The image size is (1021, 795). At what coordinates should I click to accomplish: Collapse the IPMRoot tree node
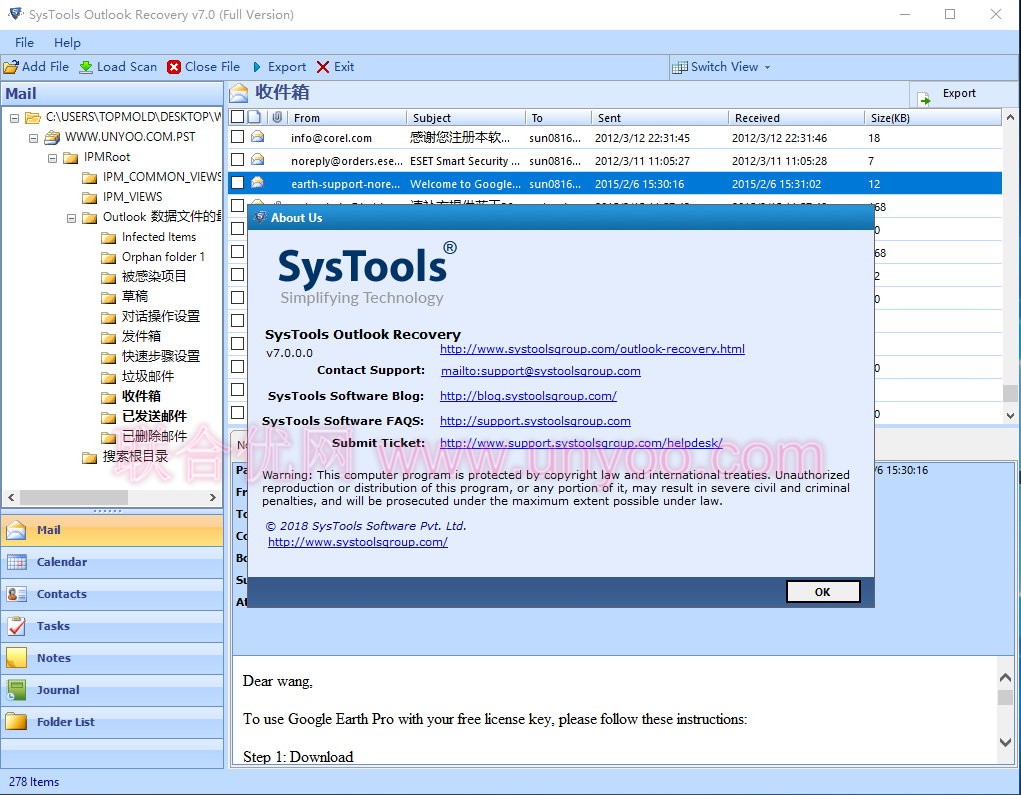click(52, 158)
